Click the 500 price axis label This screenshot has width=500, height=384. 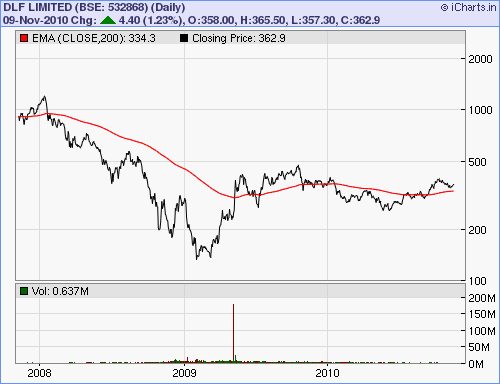(477, 162)
